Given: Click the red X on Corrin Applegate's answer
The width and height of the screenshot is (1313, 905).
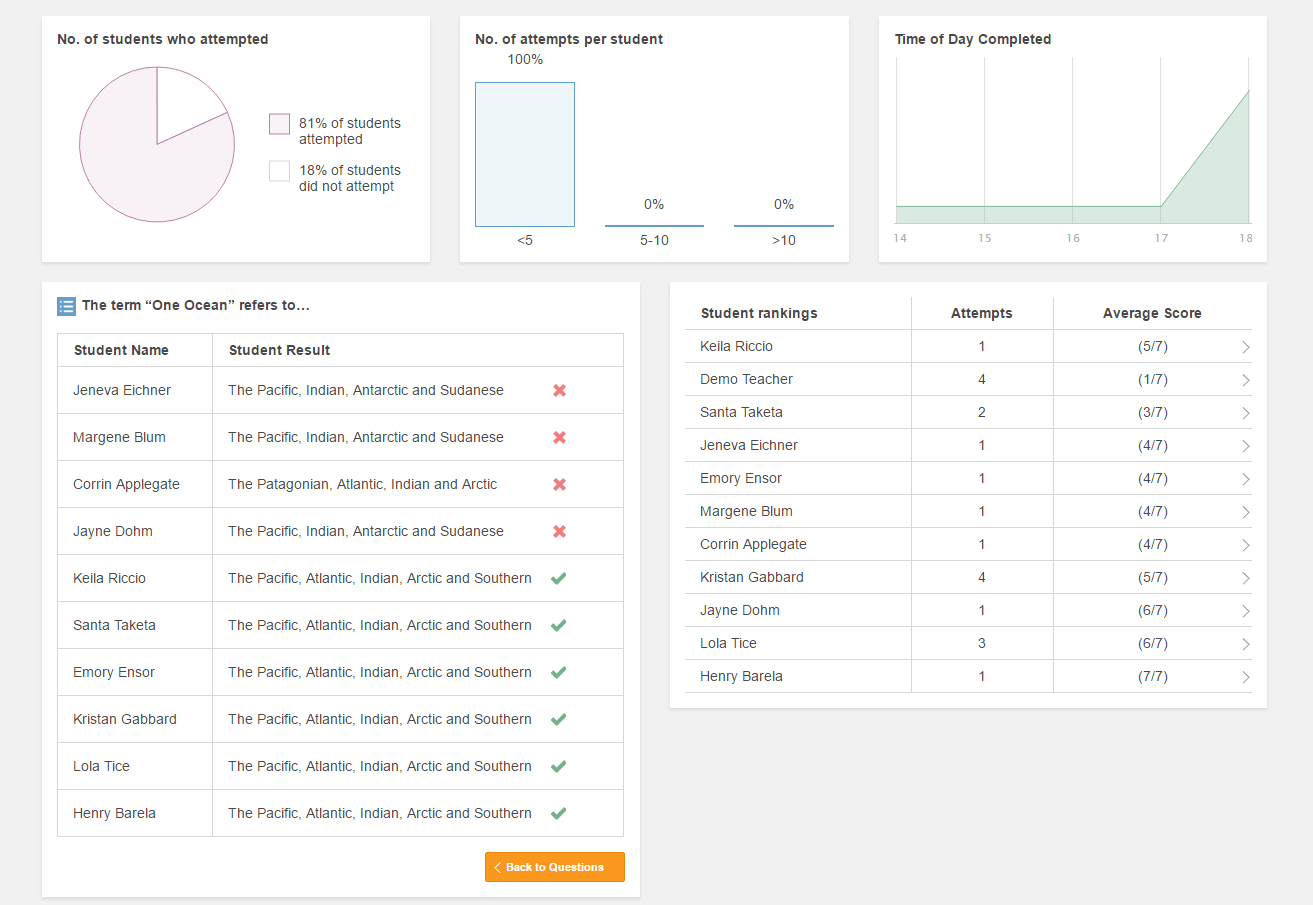Looking at the screenshot, I should [x=558, y=484].
